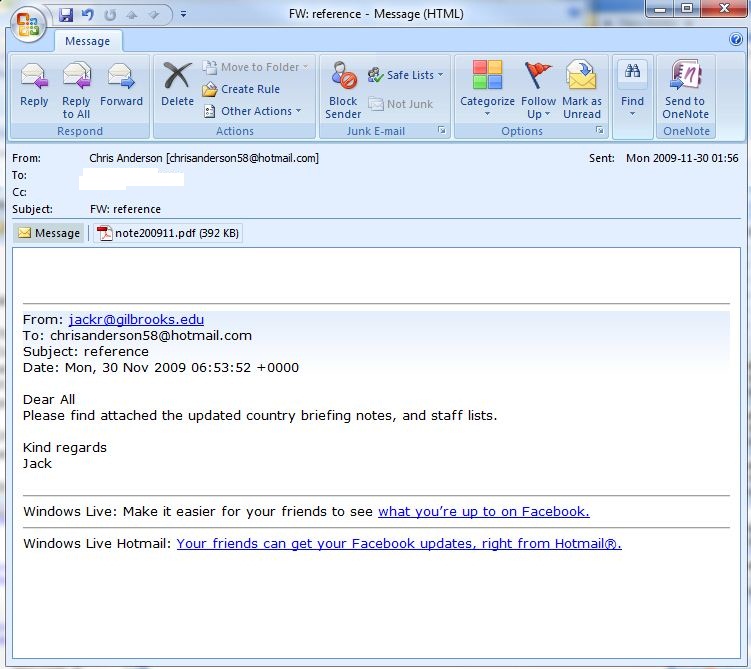Categorize the message with color squares
The height and width of the screenshot is (669, 751).
pyautogui.click(x=487, y=75)
